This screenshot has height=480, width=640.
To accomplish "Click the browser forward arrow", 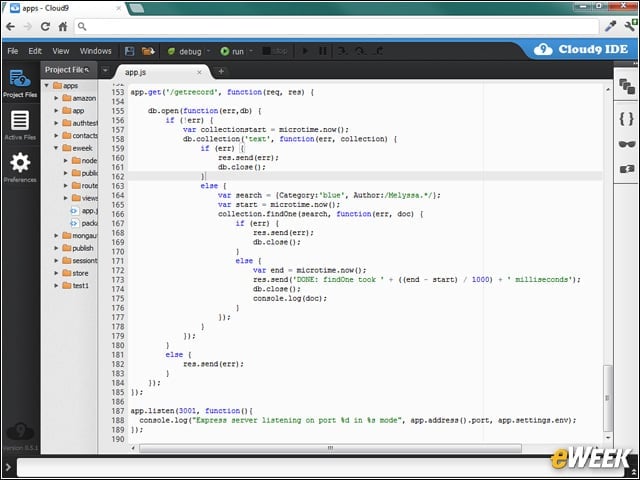I will 28,27.
